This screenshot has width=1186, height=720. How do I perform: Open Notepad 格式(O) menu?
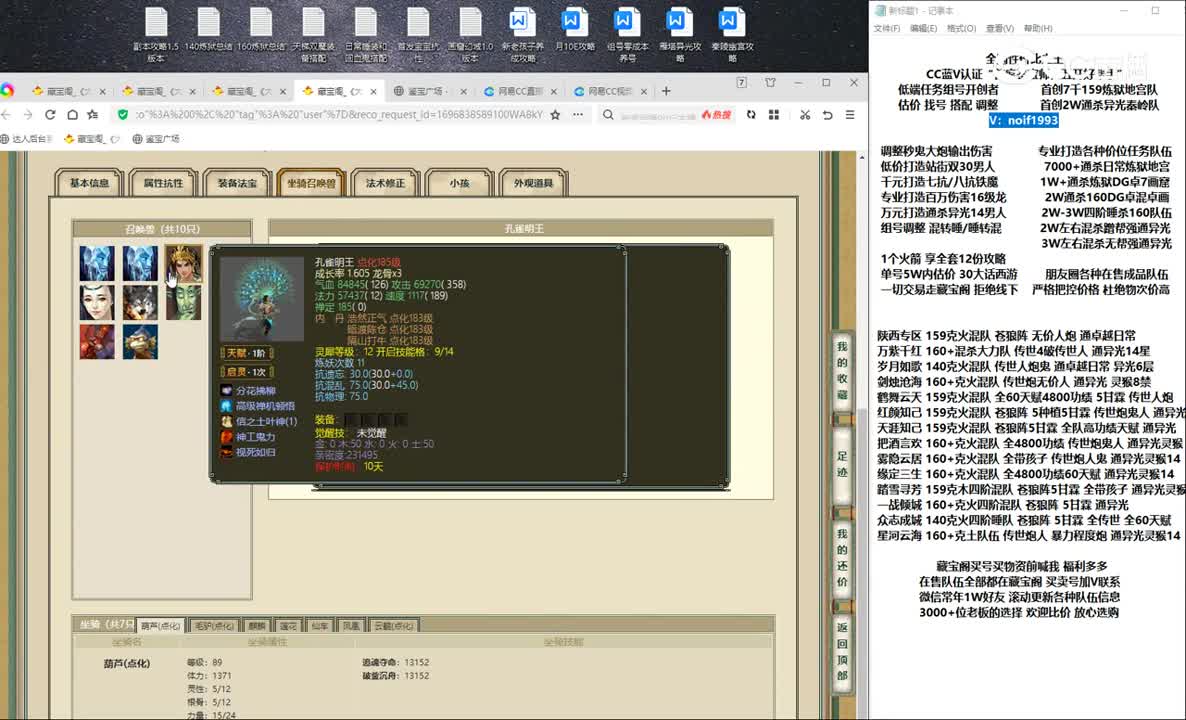coord(961,28)
